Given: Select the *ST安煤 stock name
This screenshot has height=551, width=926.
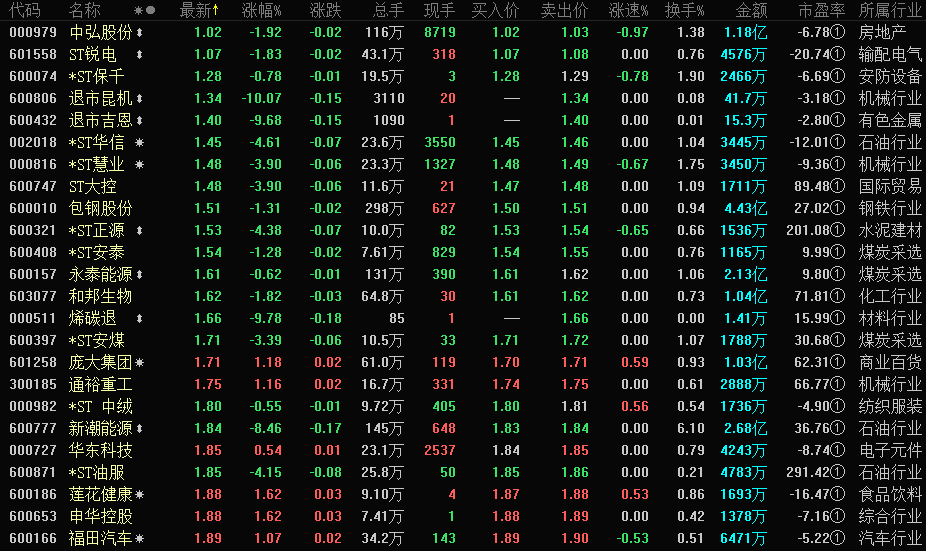Looking at the screenshot, I should pyautogui.click(x=96, y=341).
